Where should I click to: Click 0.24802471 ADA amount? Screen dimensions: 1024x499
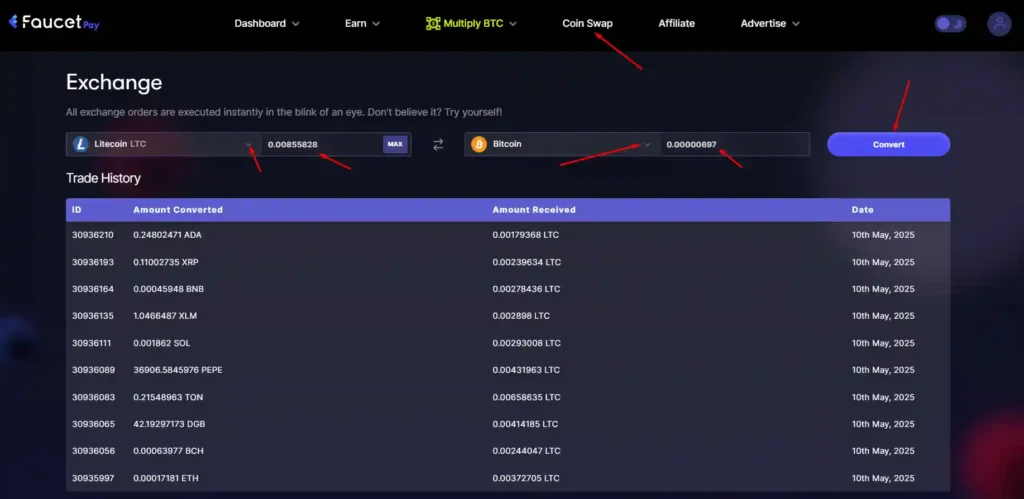(x=167, y=235)
